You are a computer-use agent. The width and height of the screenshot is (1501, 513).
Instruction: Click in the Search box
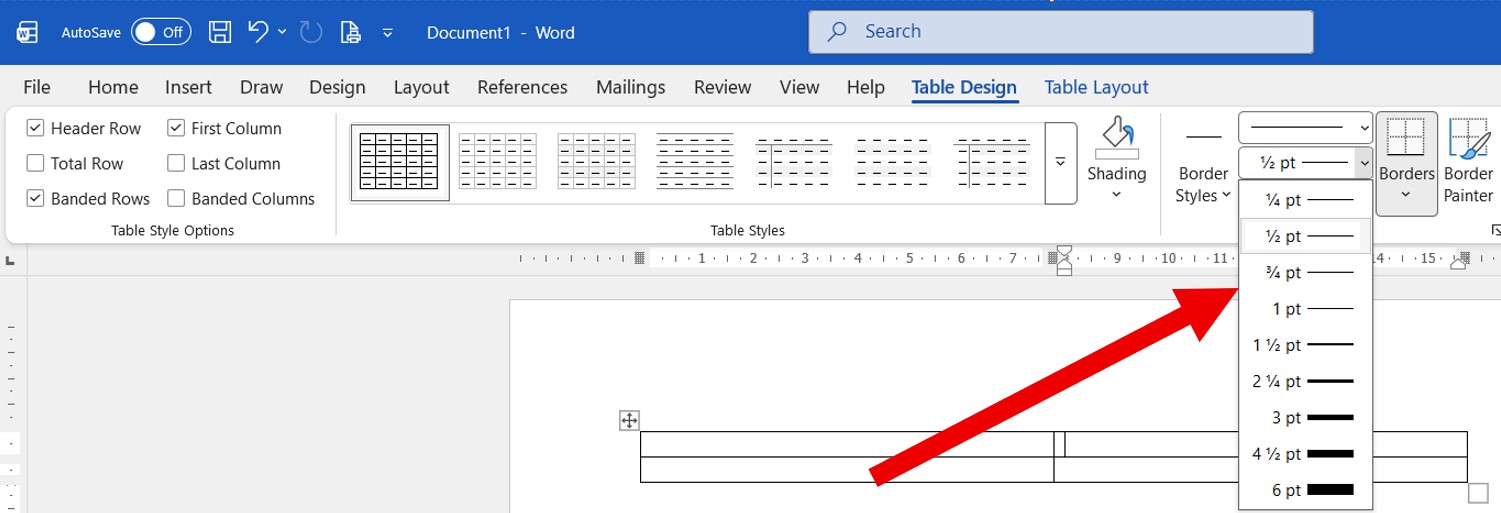click(1060, 31)
